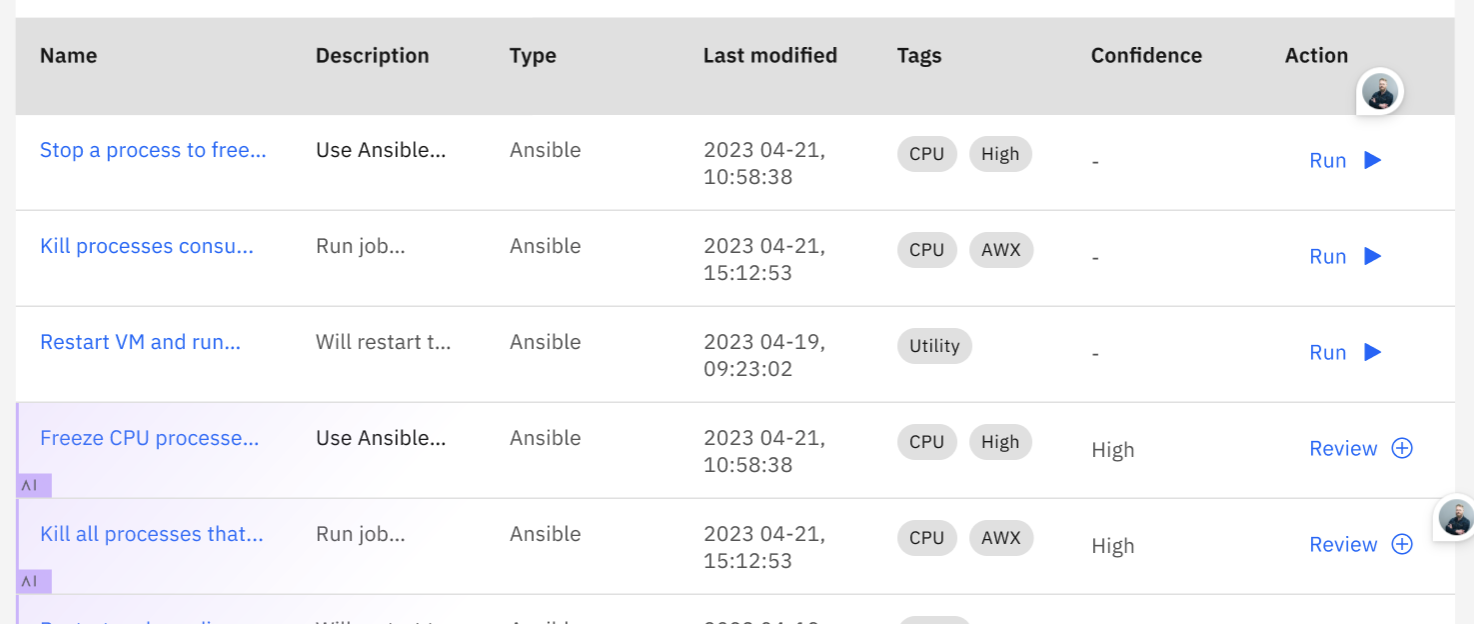The height and width of the screenshot is (624, 1474).
Task: Click Run for the 'Restart VM and run...' action
Action: click(x=1327, y=352)
